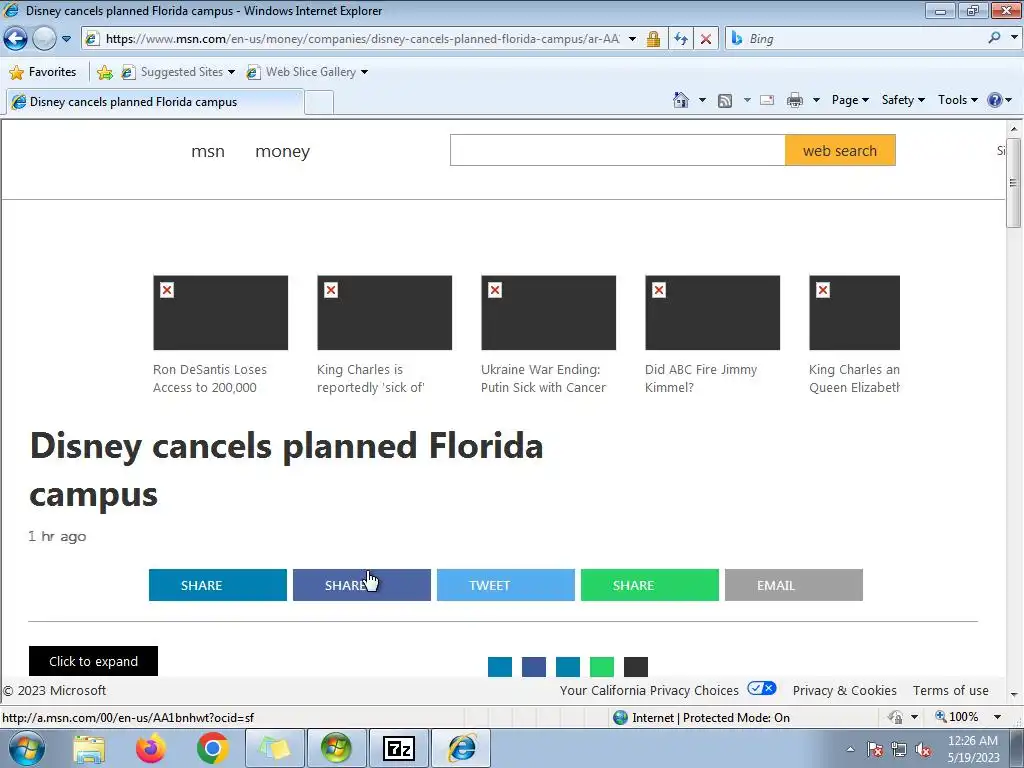The image size is (1024, 768).
Task: Click the security lock icon in address bar
Action: tap(653, 39)
